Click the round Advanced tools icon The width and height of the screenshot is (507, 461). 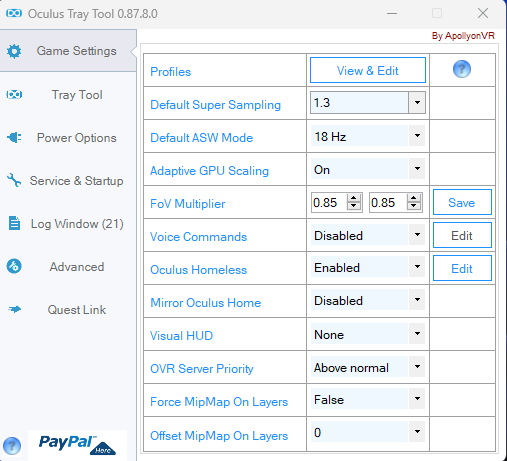(14, 266)
